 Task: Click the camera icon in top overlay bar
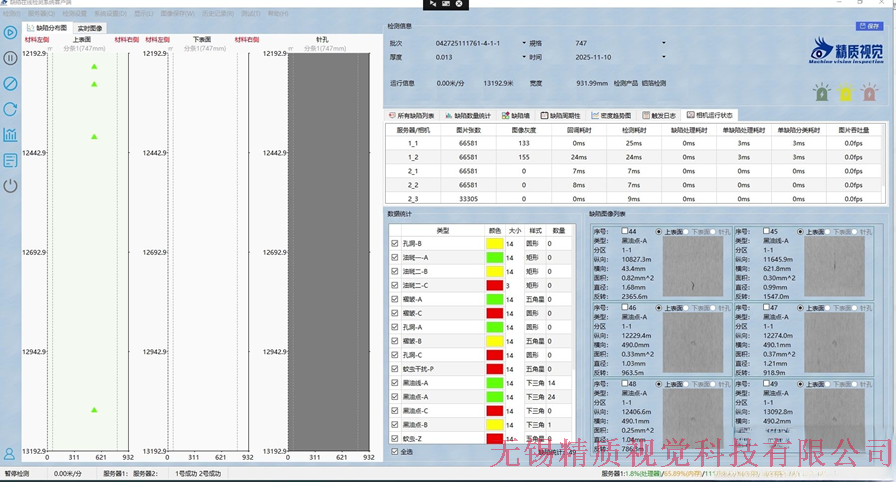tap(446, 3)
